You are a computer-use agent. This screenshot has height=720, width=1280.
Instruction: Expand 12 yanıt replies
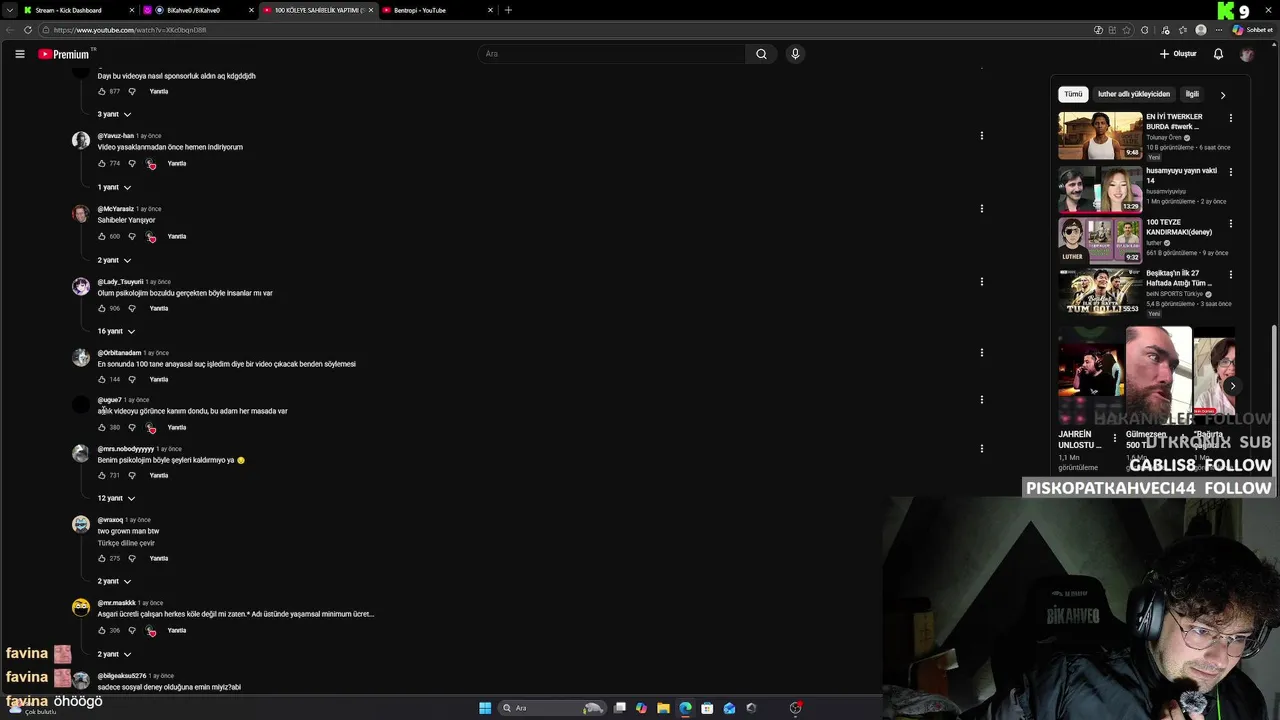[116, 498]
